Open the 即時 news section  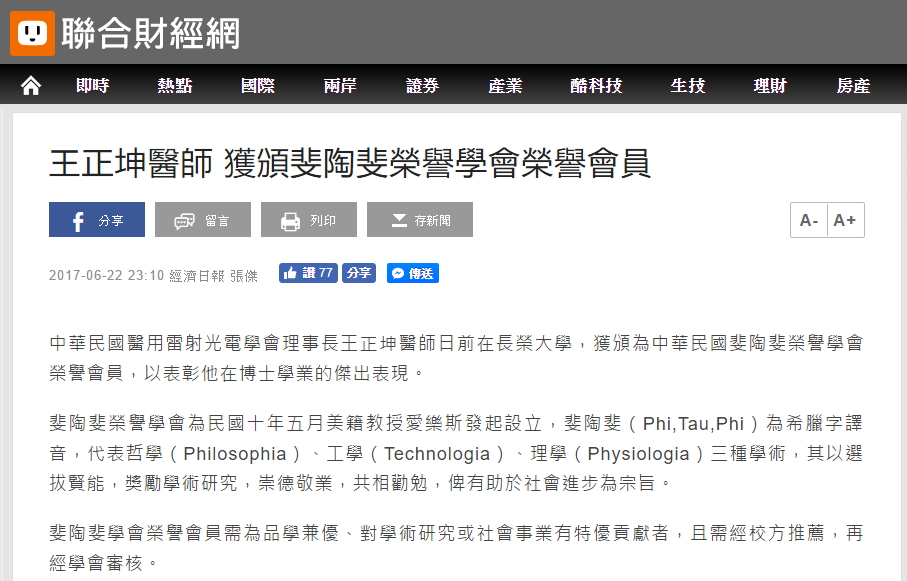click(93, 86)
